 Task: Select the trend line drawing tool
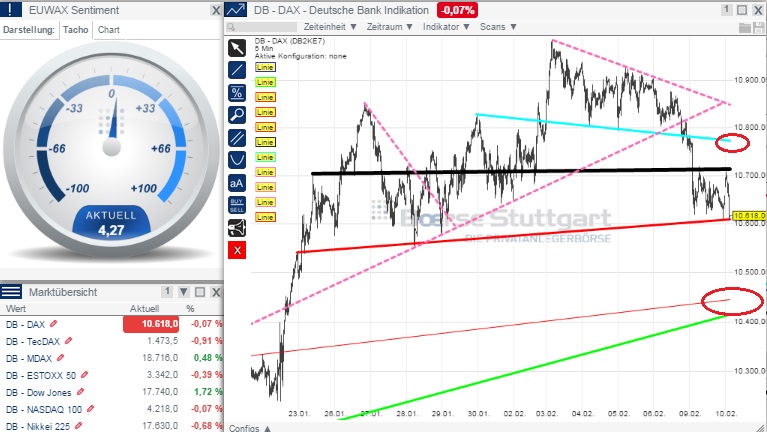(237, 70)
